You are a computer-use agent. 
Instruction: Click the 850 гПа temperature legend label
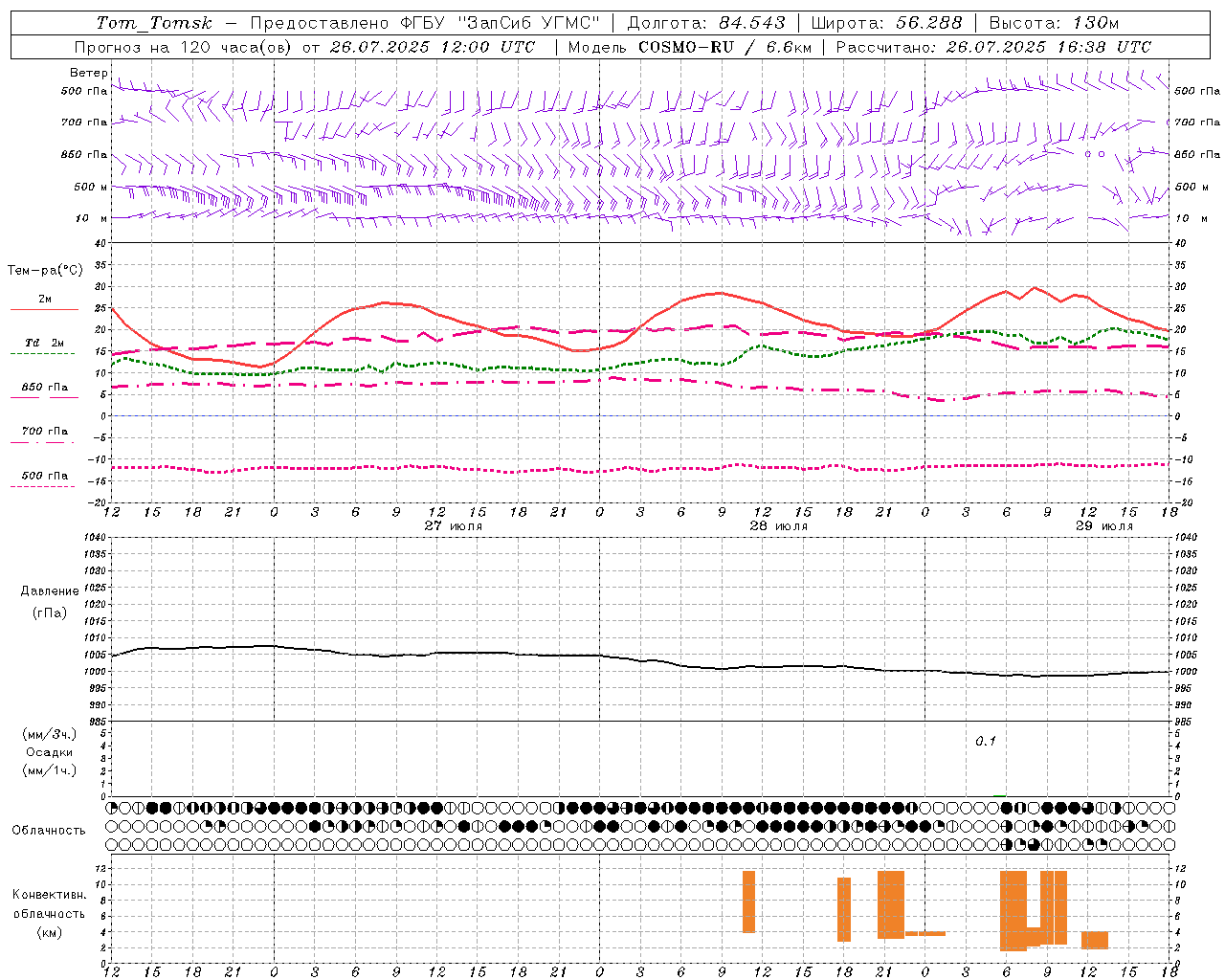[x=45, y=388]
